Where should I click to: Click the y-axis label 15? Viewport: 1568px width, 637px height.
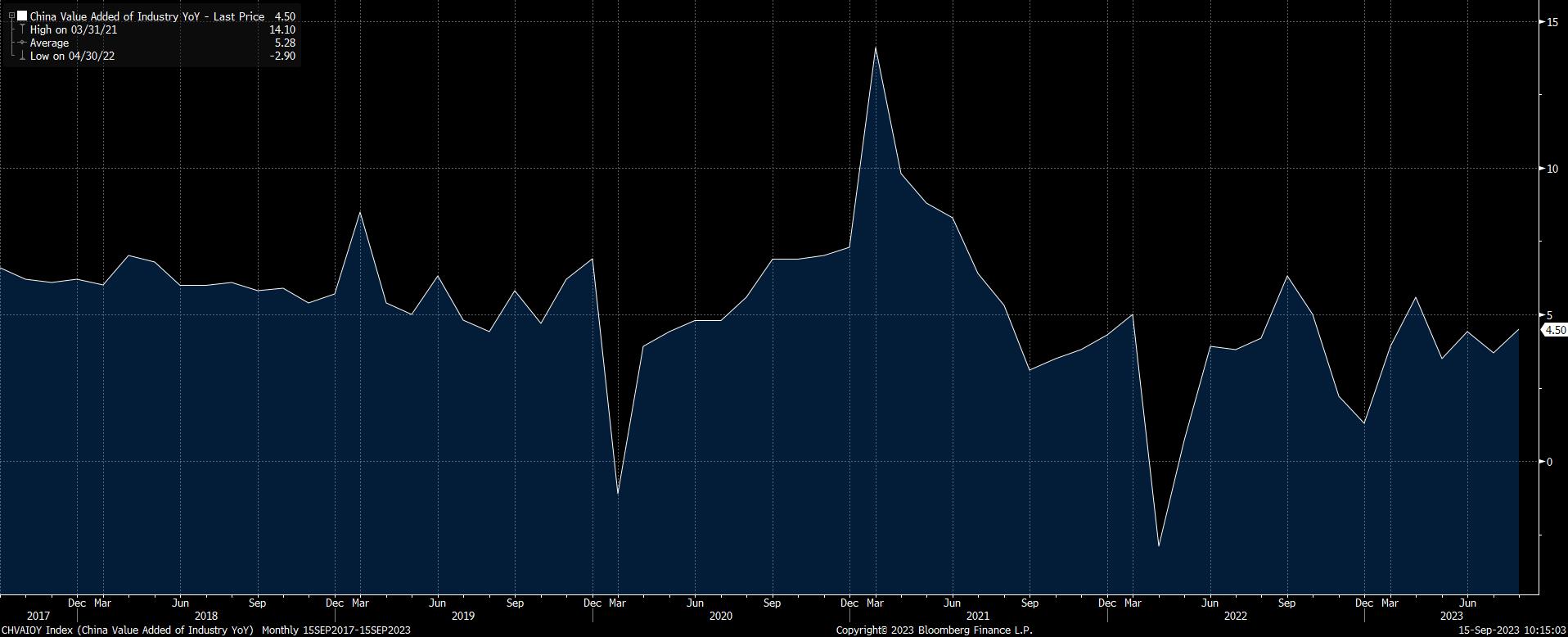(x=1552, y=22)
